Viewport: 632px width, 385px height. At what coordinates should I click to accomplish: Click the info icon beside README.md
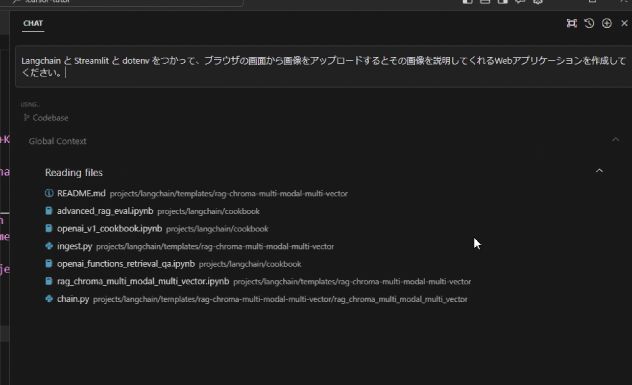49,193
